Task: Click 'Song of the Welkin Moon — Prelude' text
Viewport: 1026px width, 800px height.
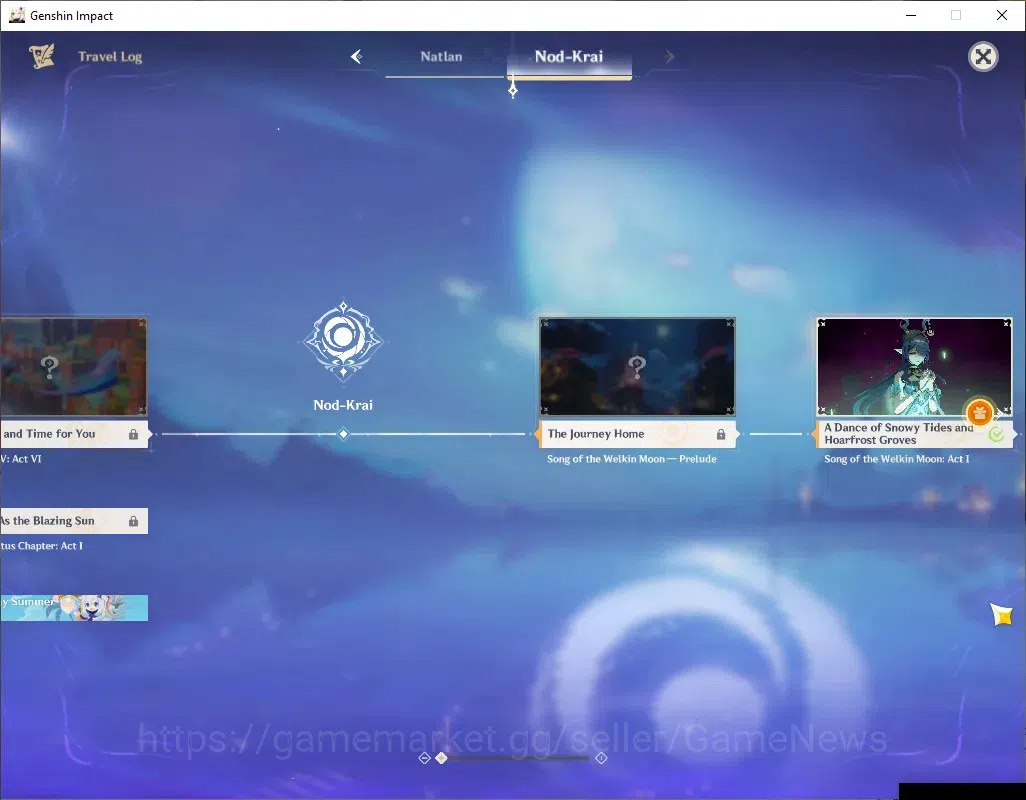Action: point(631,459)
